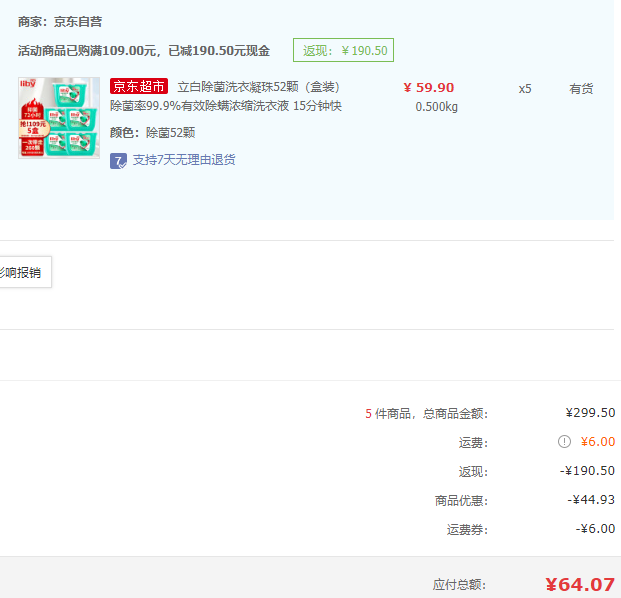The height and width of the screenshot is (598, 621).
Task: Select product discount value -¥44.93
Action: click(x=591, y=499)
